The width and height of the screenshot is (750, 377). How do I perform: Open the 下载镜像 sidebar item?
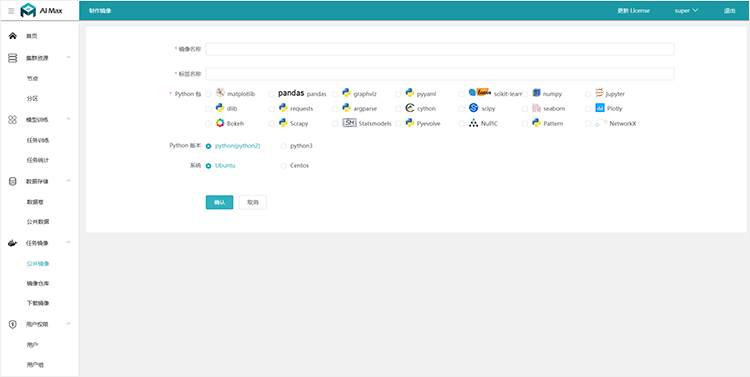click(38, 303)
